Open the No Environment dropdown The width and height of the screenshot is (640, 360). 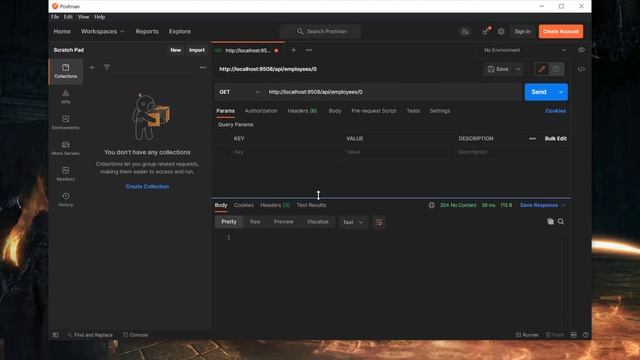(525, 50)
